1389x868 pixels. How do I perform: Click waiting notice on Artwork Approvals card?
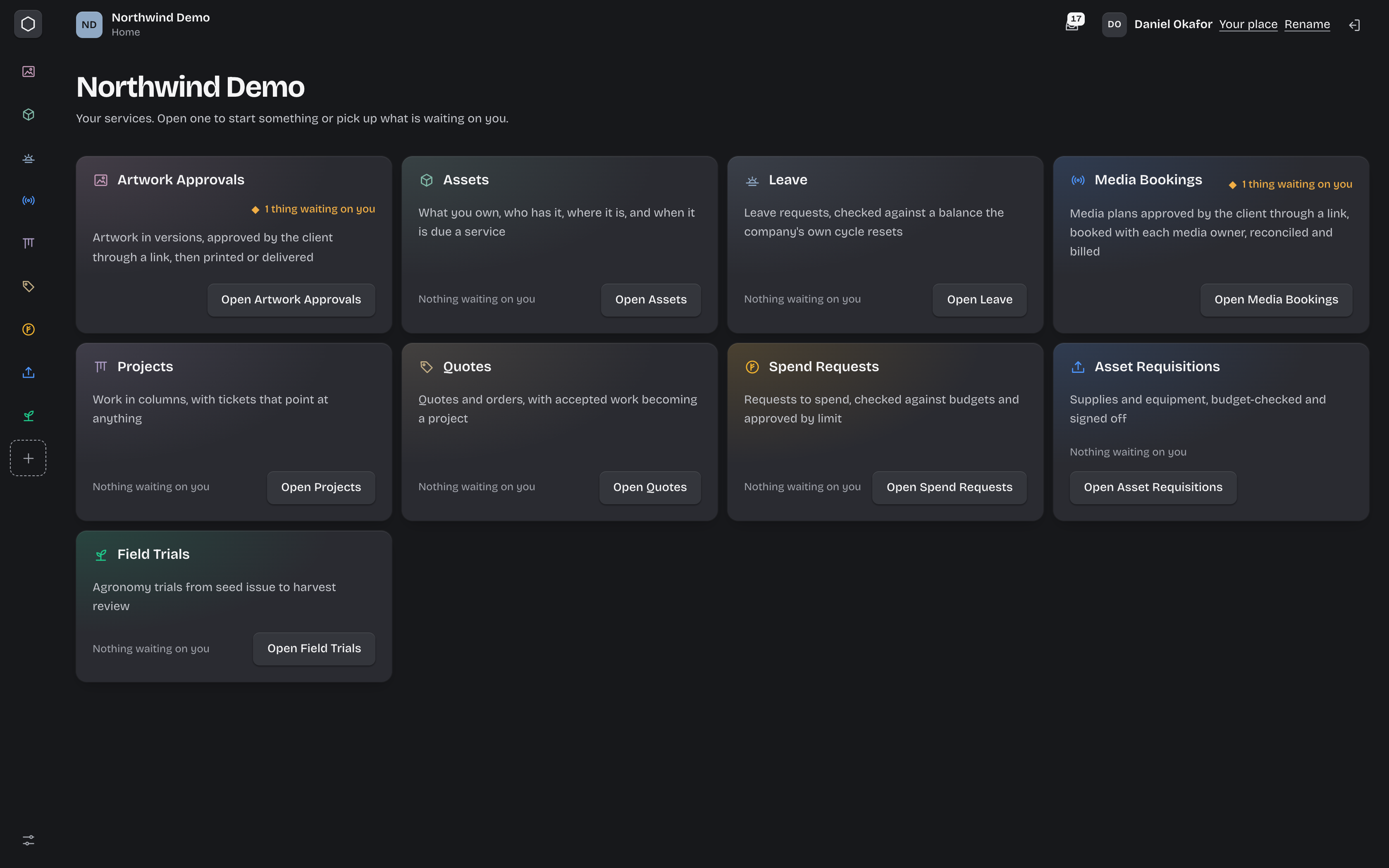pyautogui.click(x=313, y=209)
